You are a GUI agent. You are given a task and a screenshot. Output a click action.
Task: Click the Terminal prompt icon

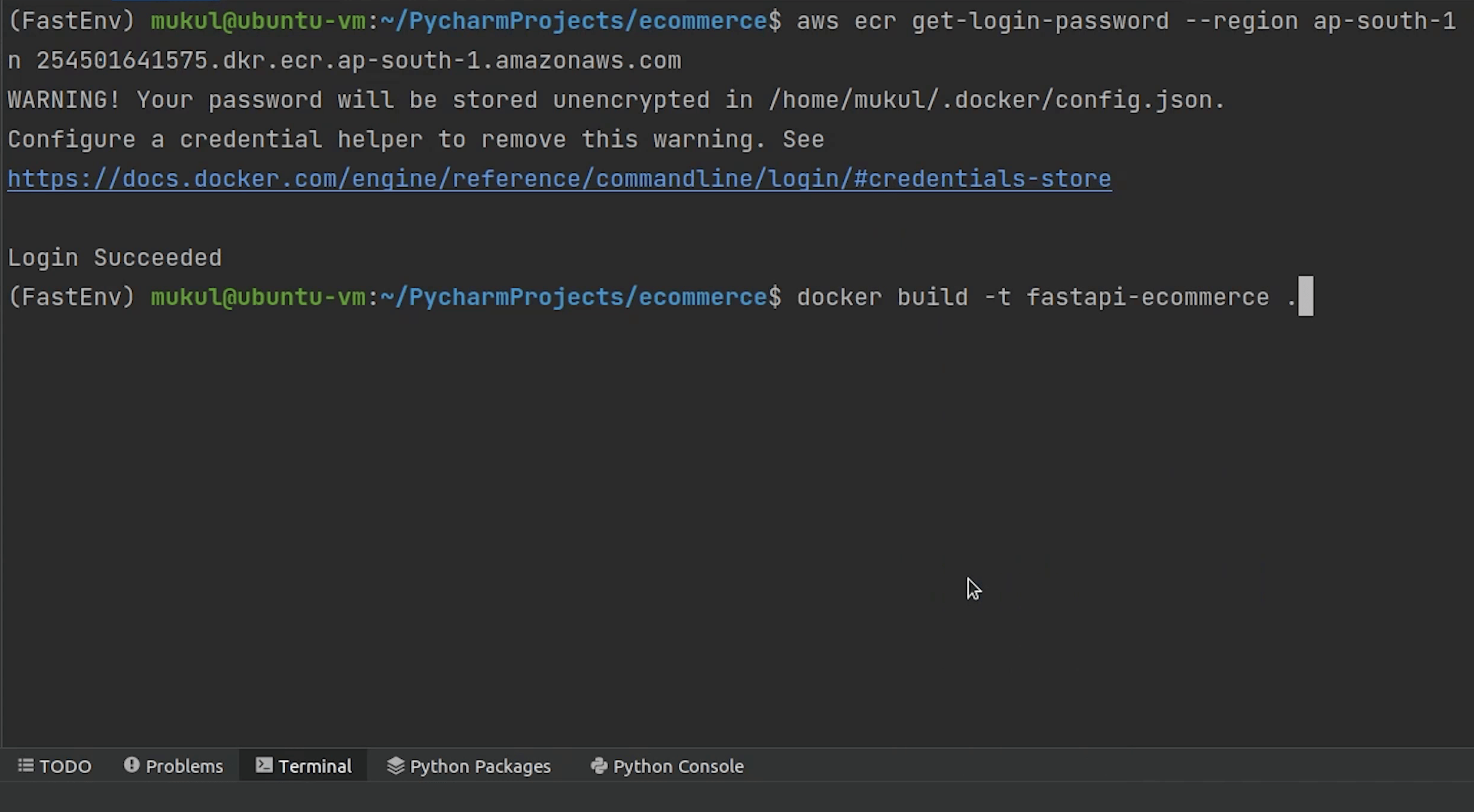(x=264, y=765)
